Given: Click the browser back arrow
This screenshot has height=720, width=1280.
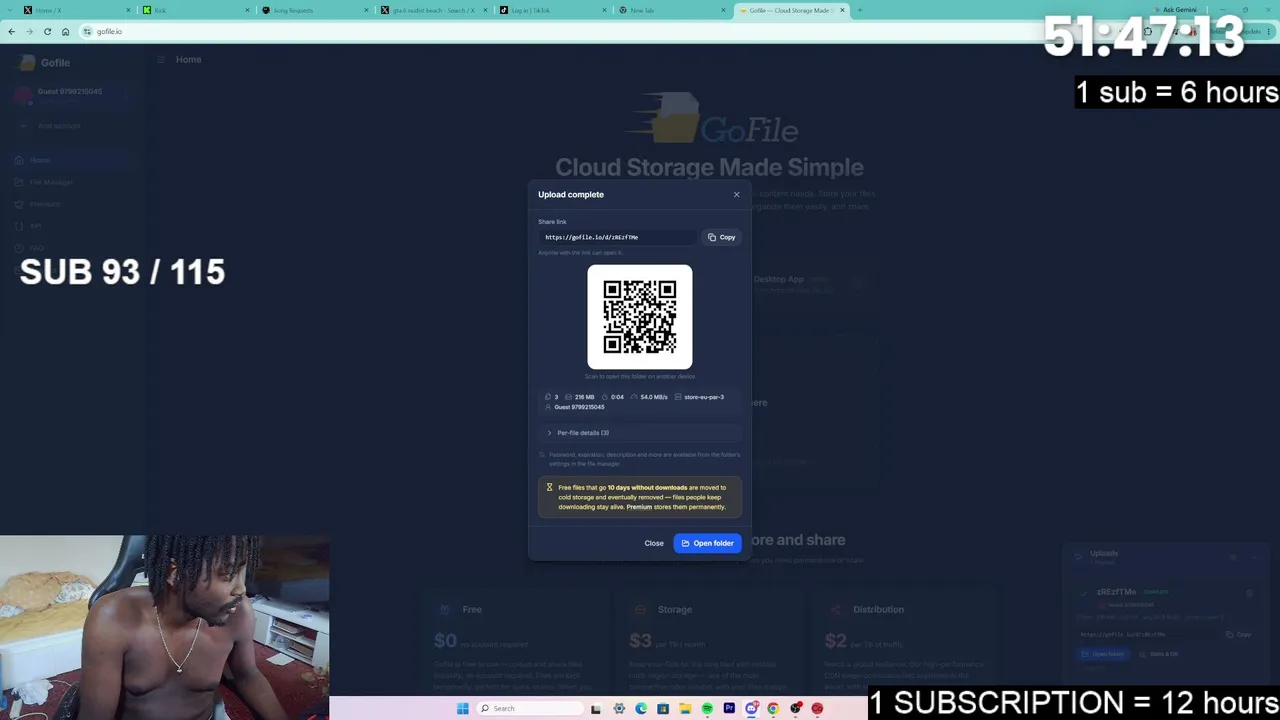Looking at the screenshot, I should pos(11,31).
